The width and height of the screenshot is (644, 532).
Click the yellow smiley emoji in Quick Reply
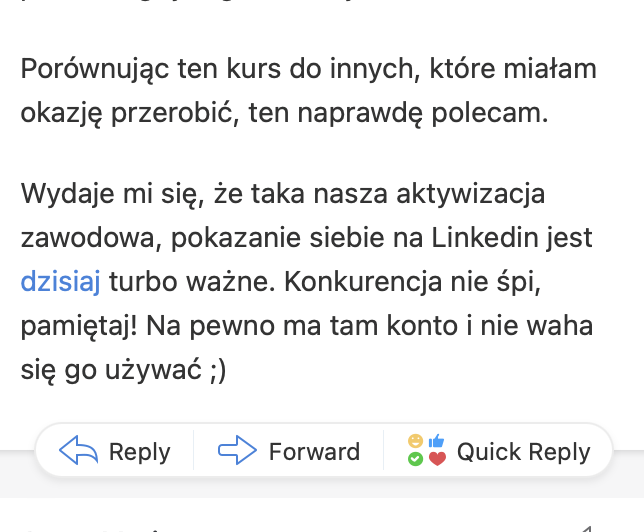415,442
